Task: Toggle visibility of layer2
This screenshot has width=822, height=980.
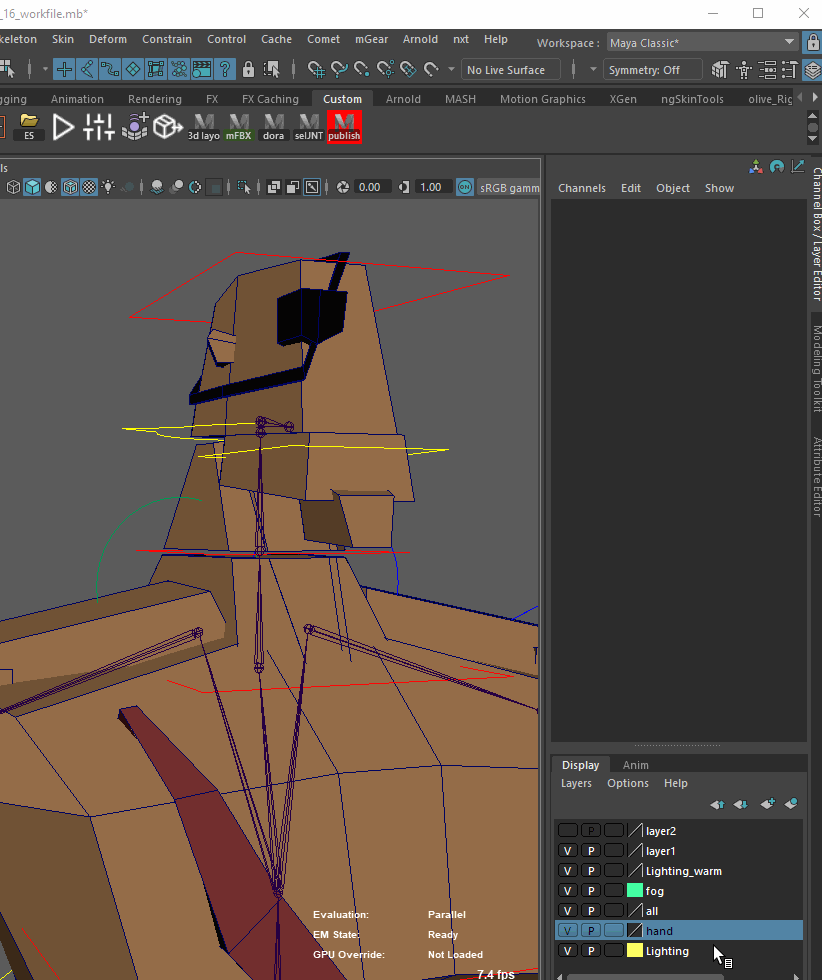Action: click(x=568, y=831)
